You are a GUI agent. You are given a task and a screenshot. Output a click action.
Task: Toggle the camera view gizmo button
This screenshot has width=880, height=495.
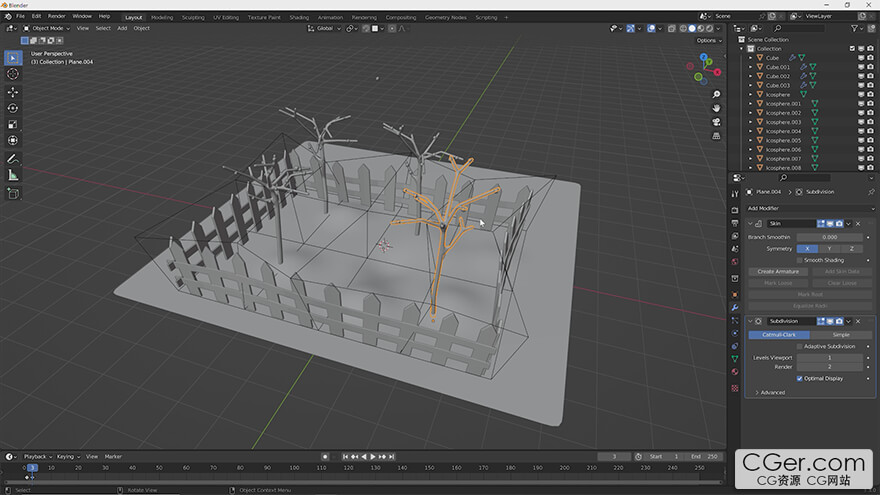(717, 122)
